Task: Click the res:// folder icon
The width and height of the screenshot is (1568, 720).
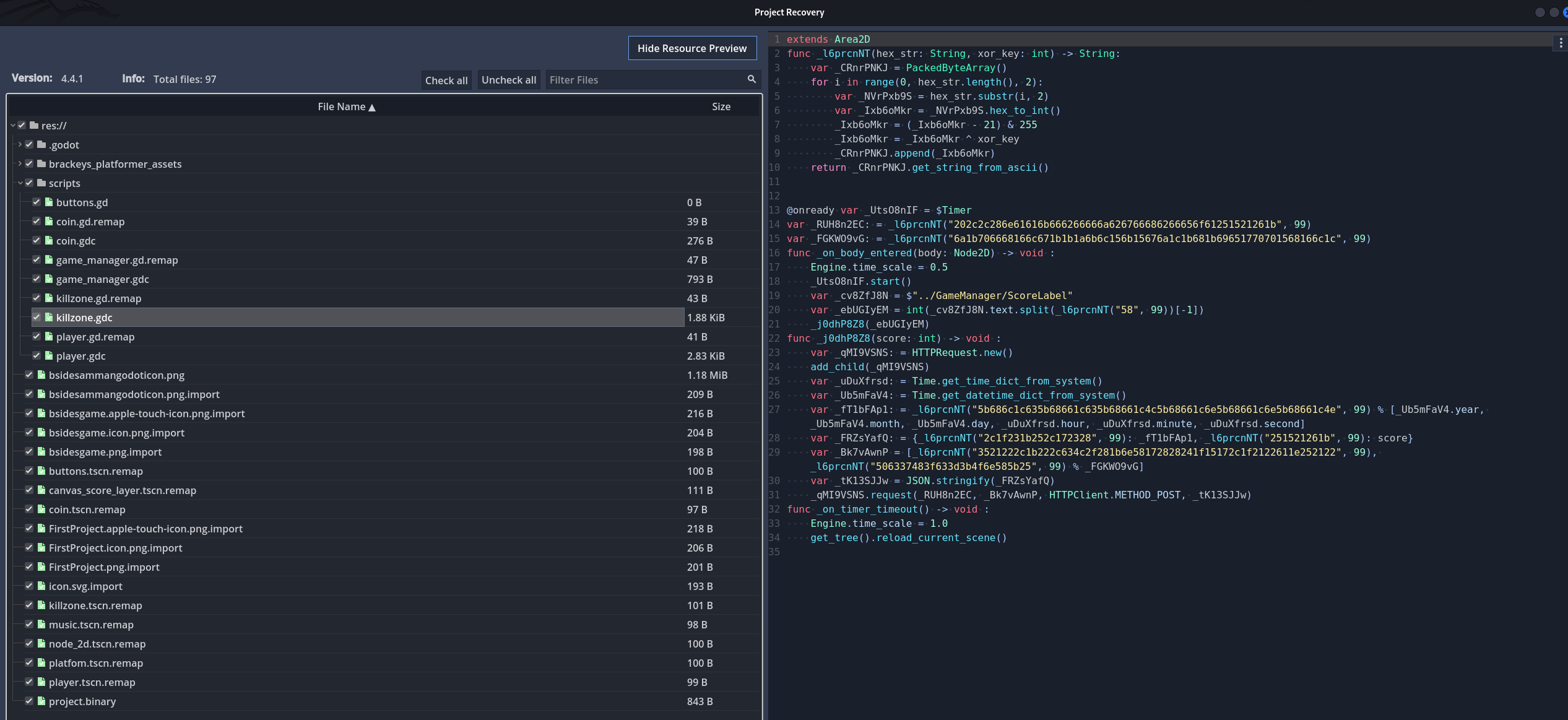Action: (34, 125)
